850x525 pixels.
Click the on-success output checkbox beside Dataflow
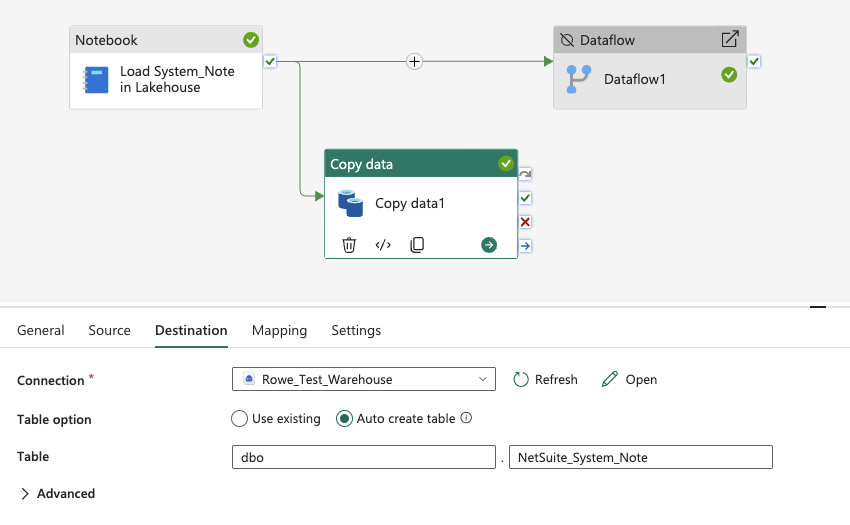click(x=754, y=61)
